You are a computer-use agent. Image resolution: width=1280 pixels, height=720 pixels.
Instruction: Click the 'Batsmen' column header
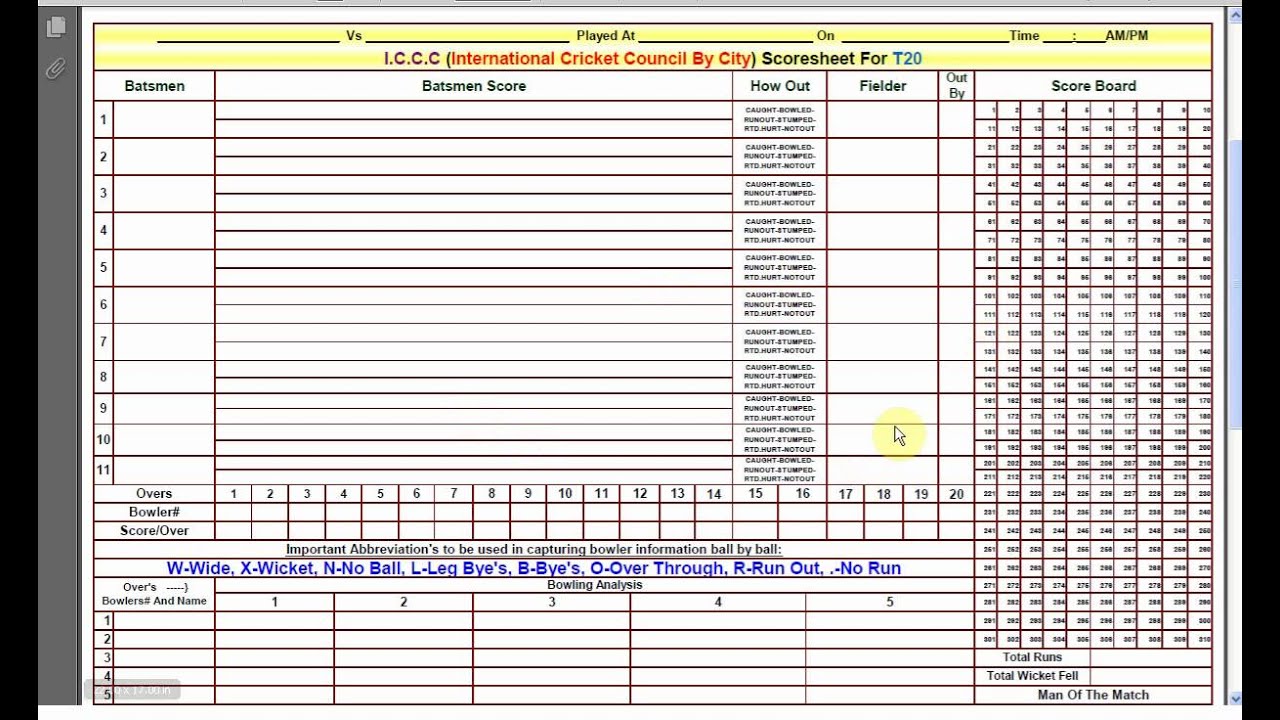[x=154, y=86]
